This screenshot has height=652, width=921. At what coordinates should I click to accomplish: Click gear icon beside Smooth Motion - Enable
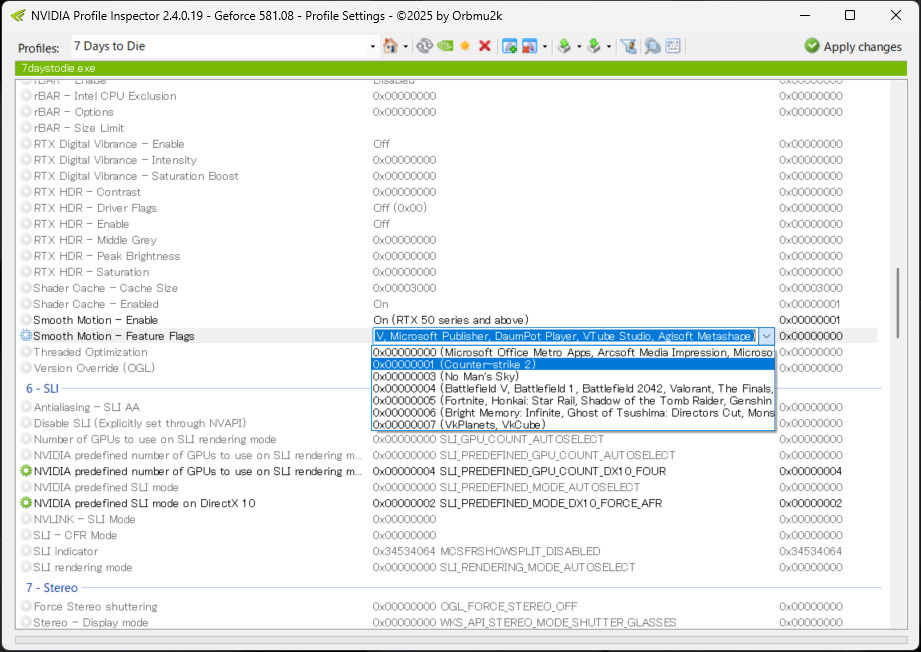click(x=26, y=320)
